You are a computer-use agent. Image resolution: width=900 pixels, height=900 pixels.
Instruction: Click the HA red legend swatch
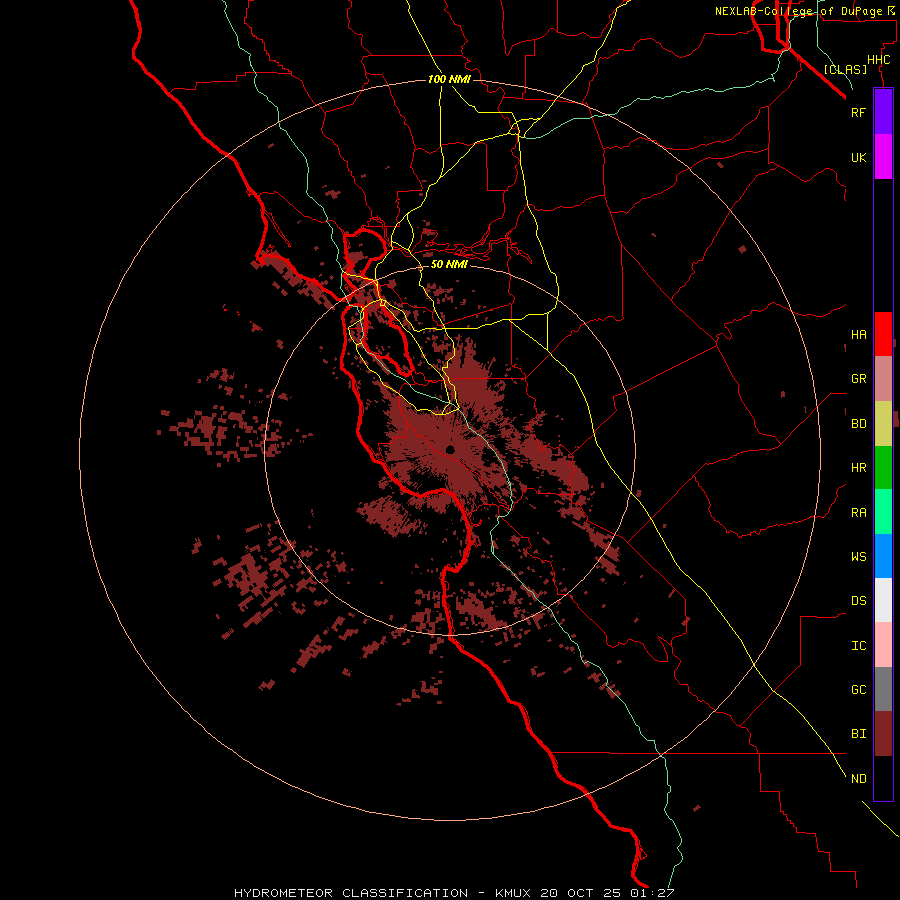coord(883,334)
